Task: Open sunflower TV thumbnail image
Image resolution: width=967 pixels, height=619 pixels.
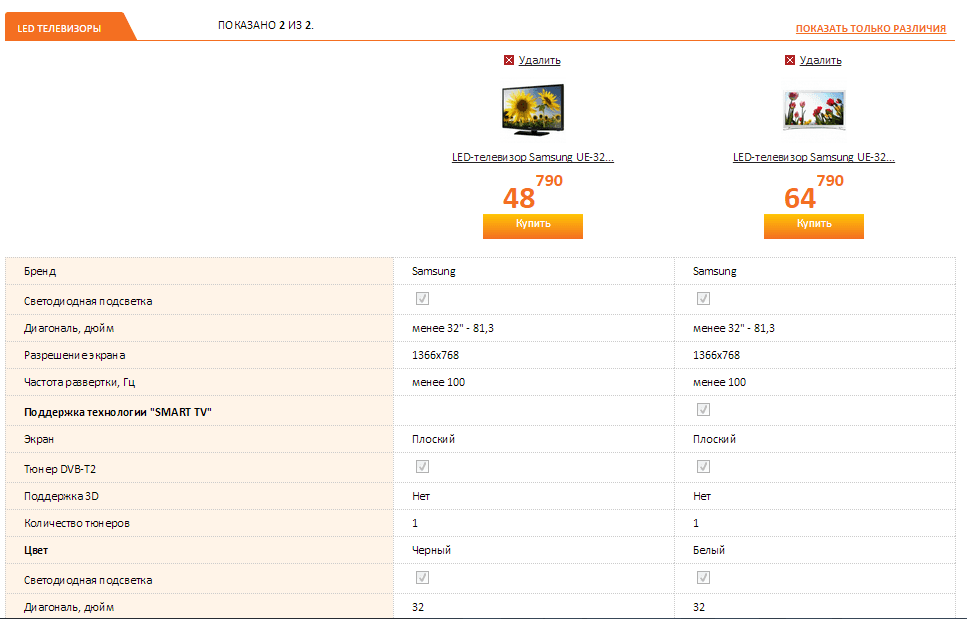Action: point(533,109)
